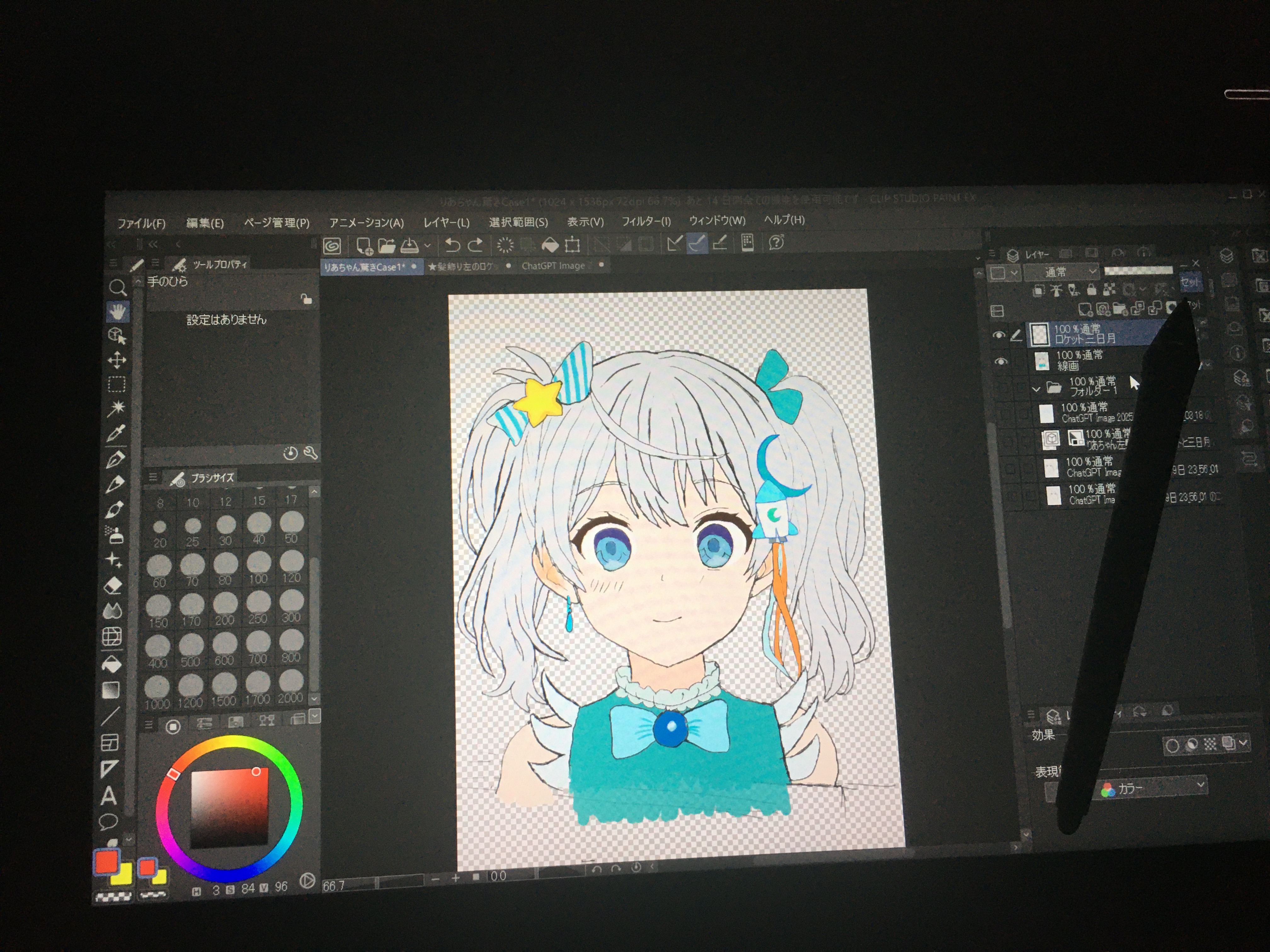Toggle visibility of 線画 layer
1270x952 pixels.
tap(1001, 361)
